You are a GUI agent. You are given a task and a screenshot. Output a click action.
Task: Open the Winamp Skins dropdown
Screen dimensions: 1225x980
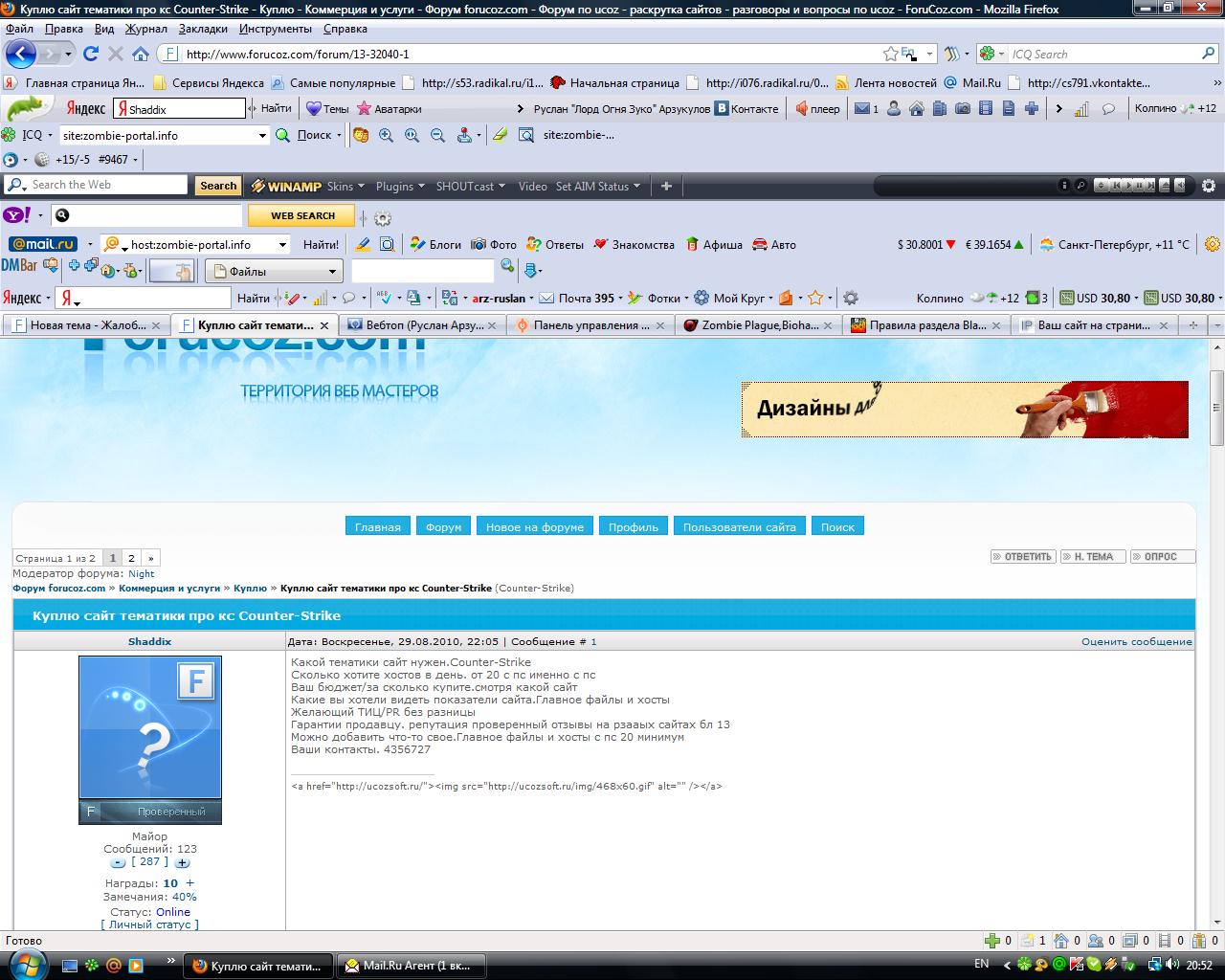345,187
